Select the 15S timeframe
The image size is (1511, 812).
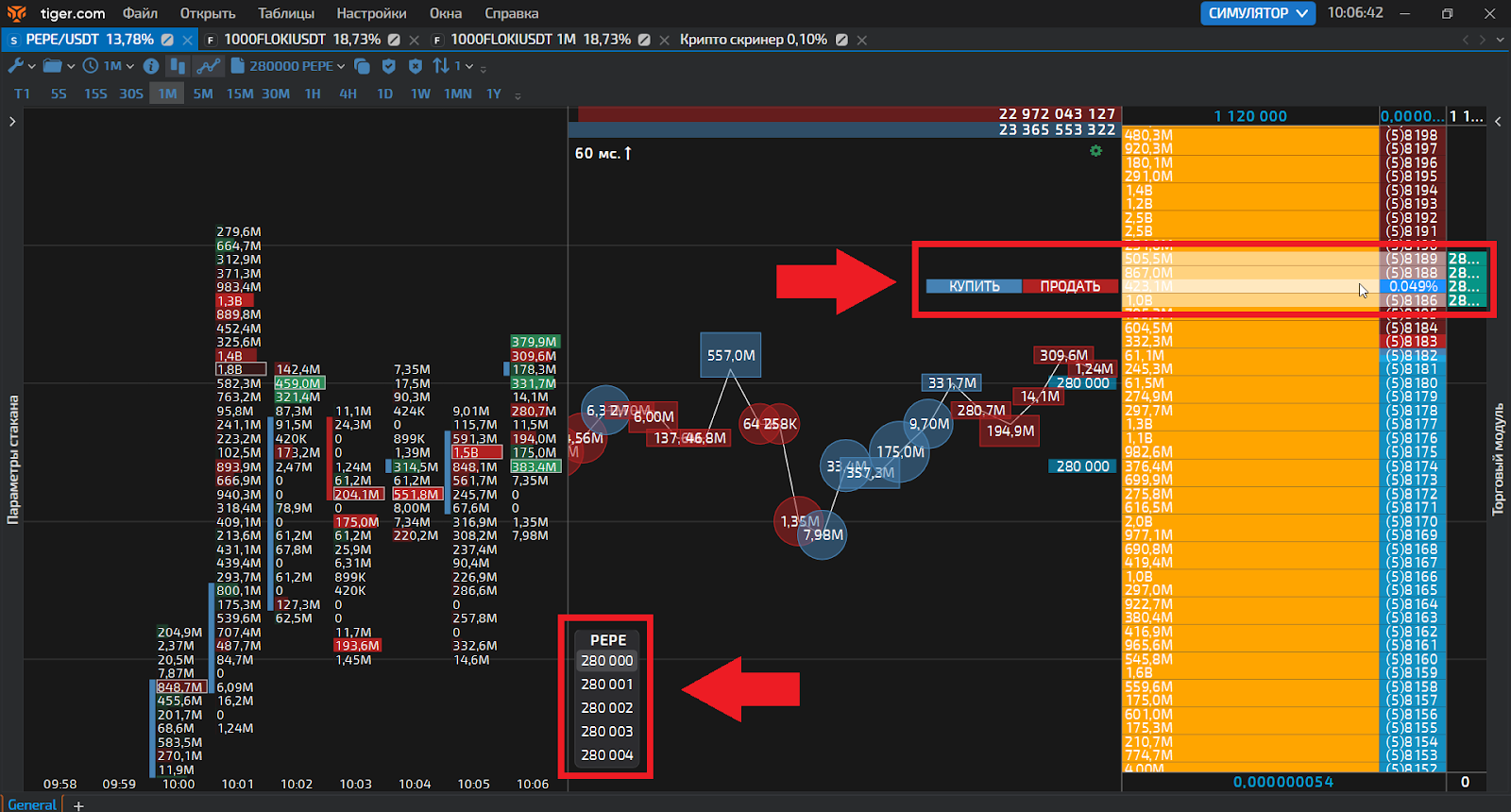point(95,93)
